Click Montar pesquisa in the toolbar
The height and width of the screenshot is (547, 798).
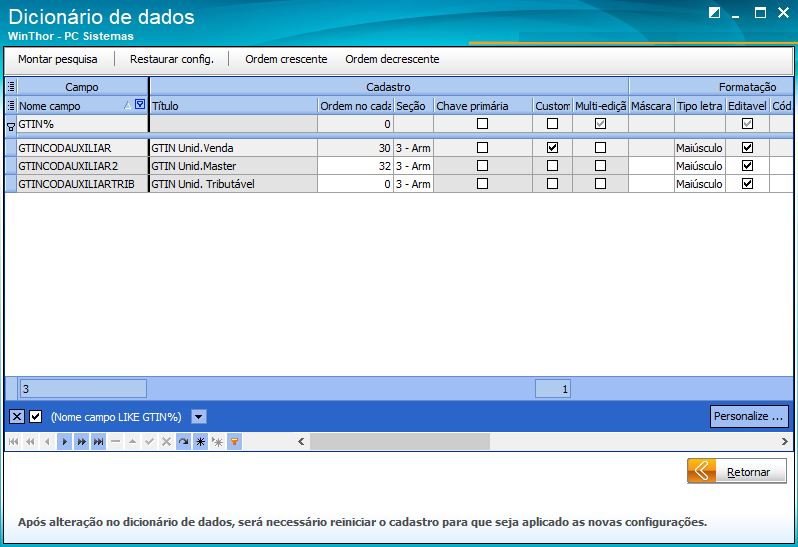coord(58,59)
